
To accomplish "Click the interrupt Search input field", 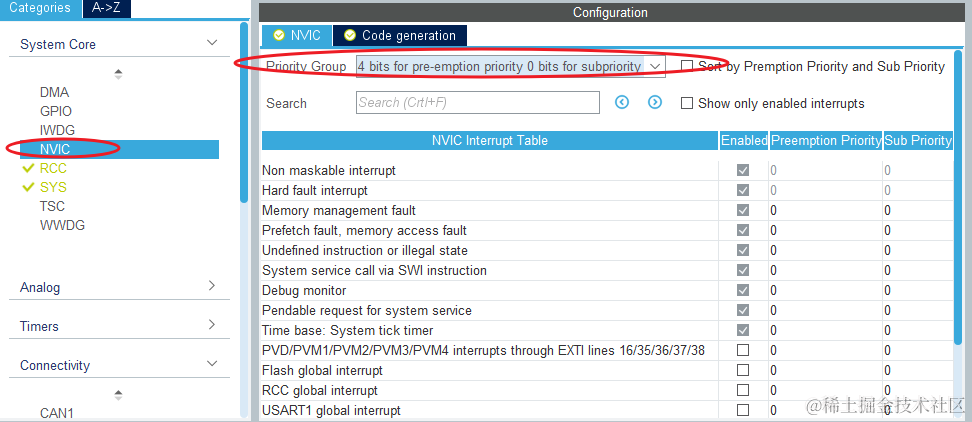I will (478, 102).
